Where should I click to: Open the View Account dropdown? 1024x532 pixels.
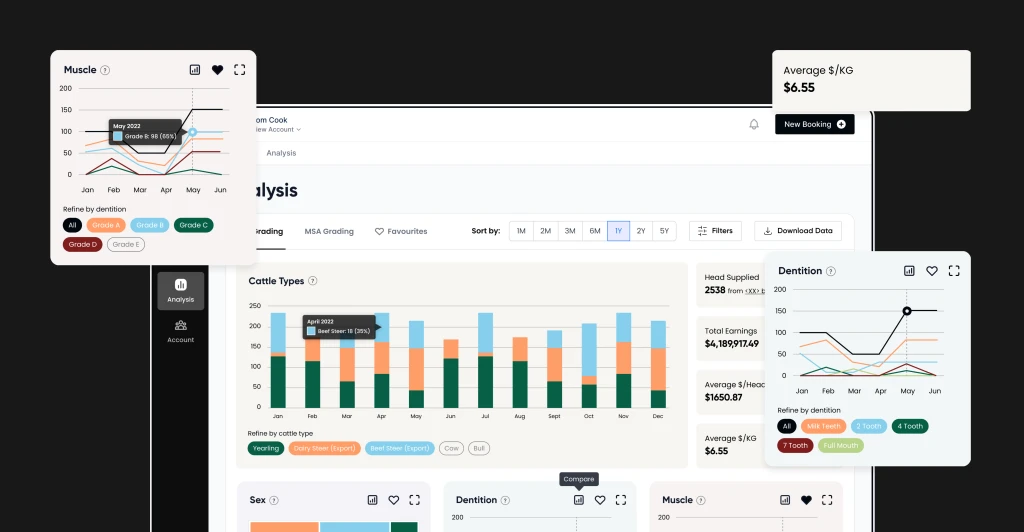click(x=275, y=130)
